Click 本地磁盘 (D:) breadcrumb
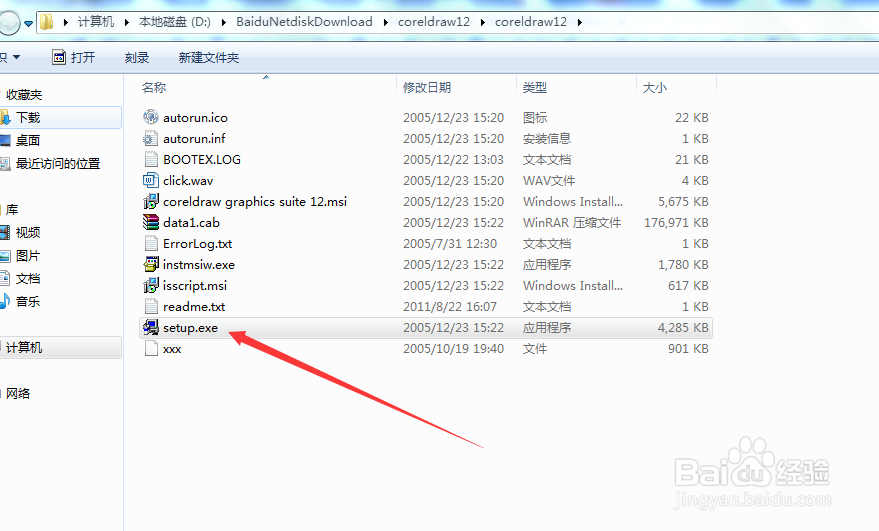 click(175, 22)
